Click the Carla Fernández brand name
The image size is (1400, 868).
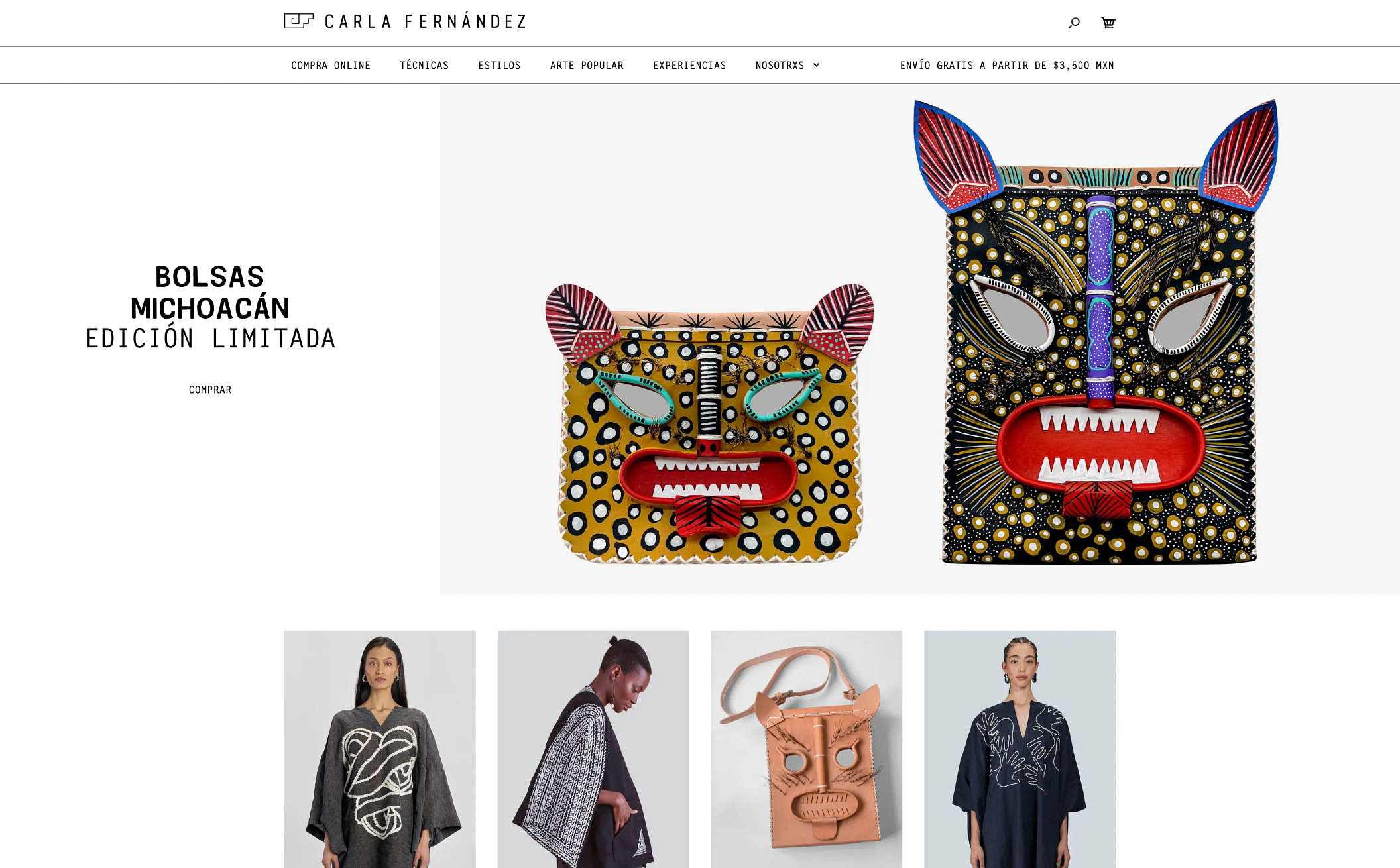click(426, 21)
